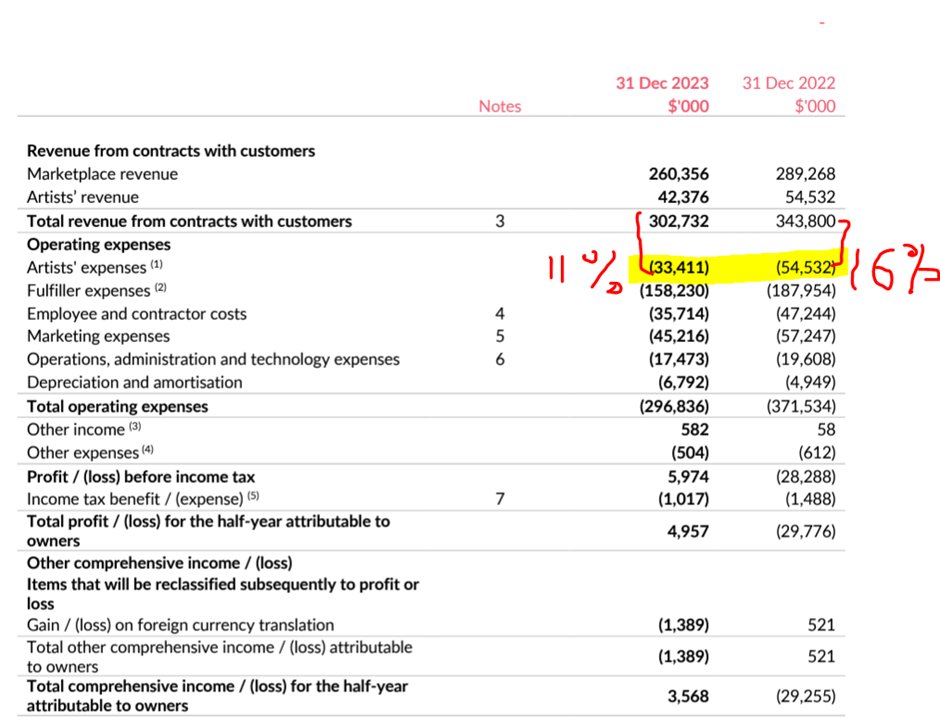The height and width of the screenshot is (722, 940).
Task: Click 'Total revenue from contracts with customers' label
Action: (x=189, y=221)
